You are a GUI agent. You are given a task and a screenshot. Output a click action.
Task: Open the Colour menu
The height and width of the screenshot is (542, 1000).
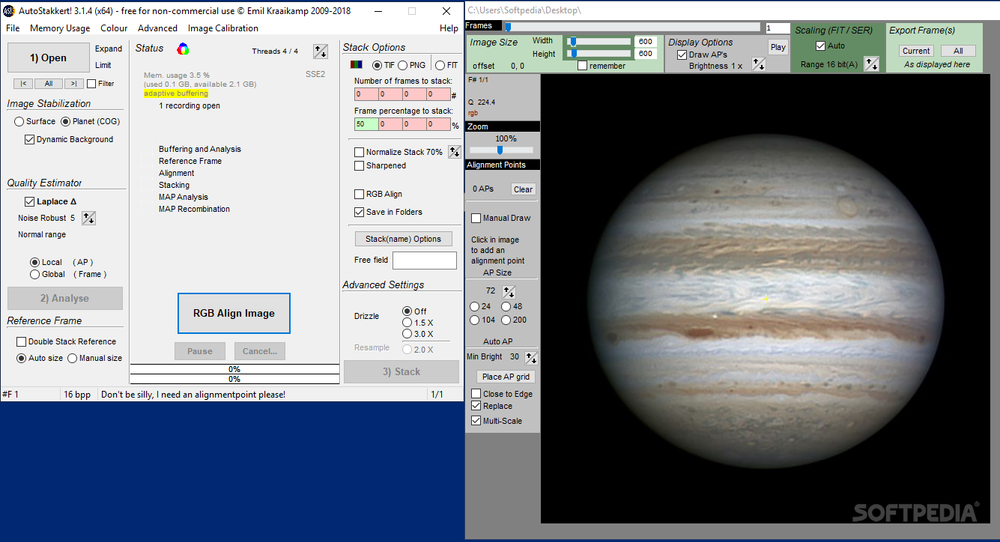(114, 28)
